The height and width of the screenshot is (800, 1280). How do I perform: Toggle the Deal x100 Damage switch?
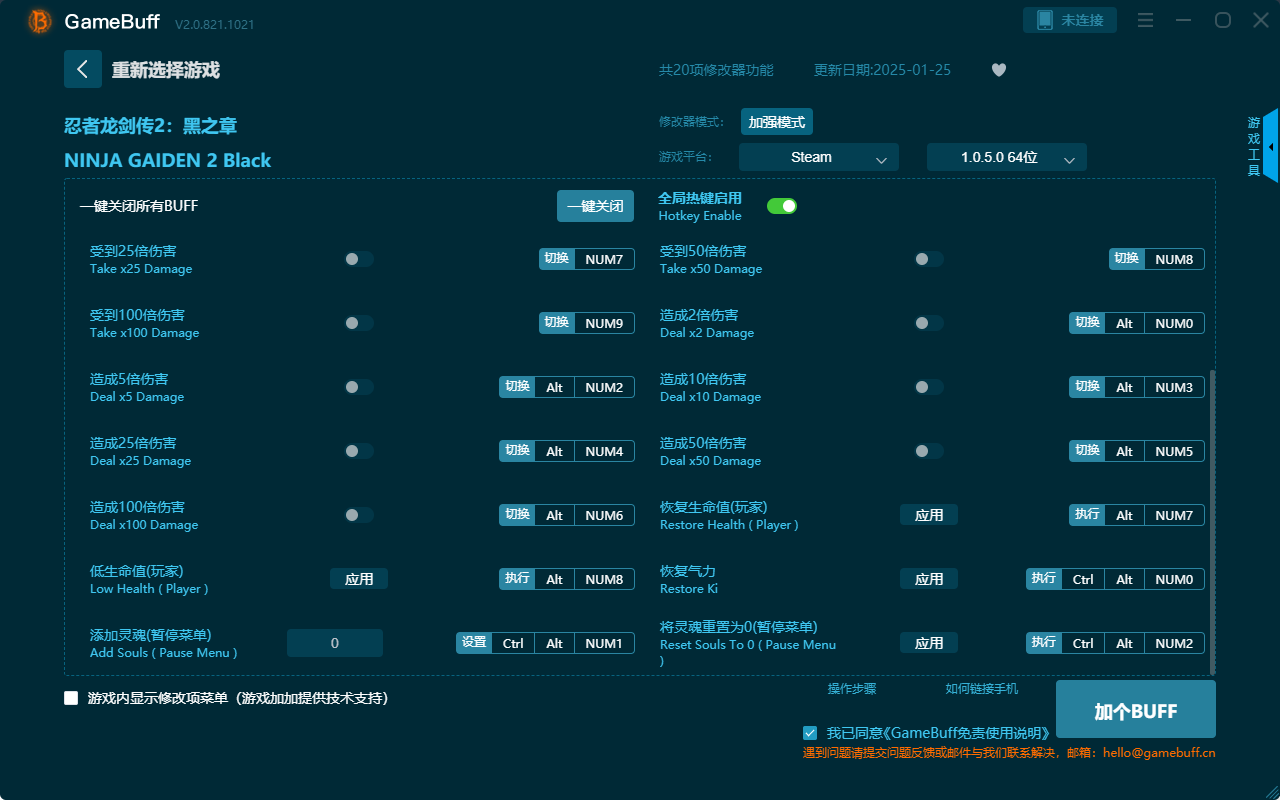coord(357,515)
